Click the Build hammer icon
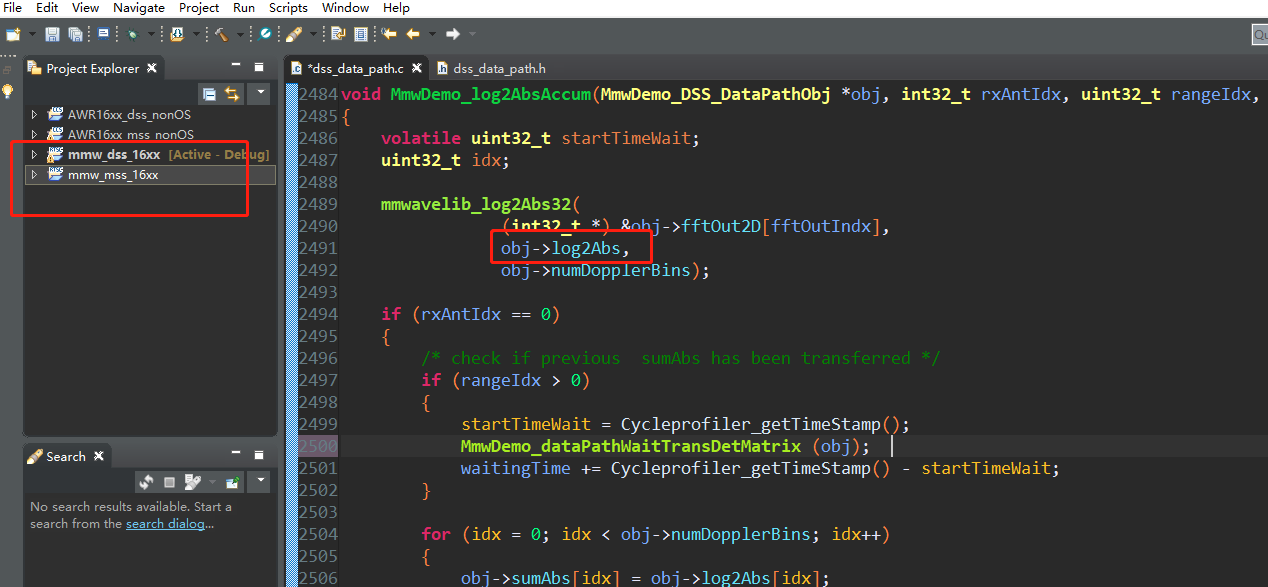Viewport: 1268px width, 587px height. (x=220, y=34)
